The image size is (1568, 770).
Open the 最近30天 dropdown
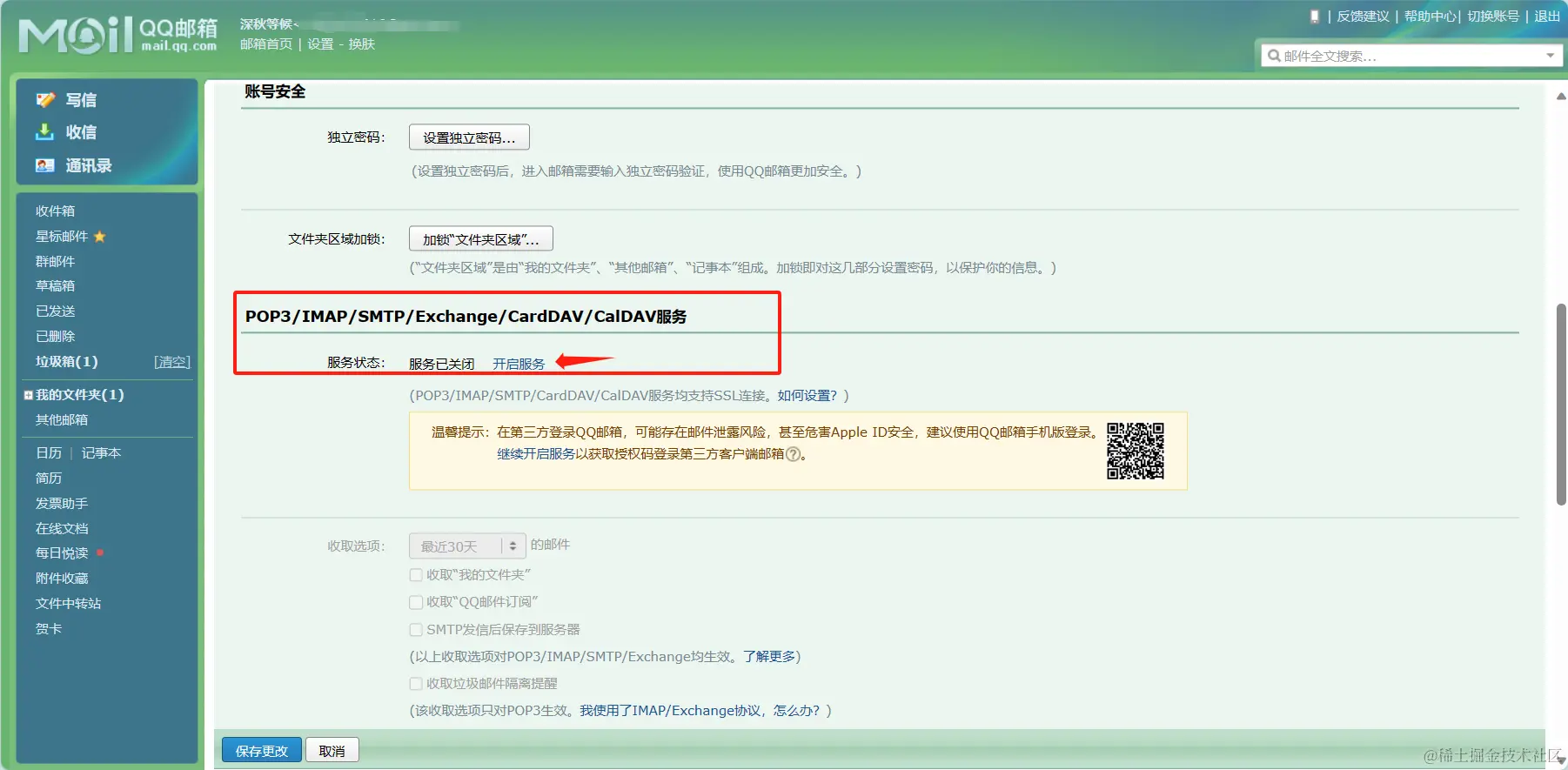(x=467, y=546)
